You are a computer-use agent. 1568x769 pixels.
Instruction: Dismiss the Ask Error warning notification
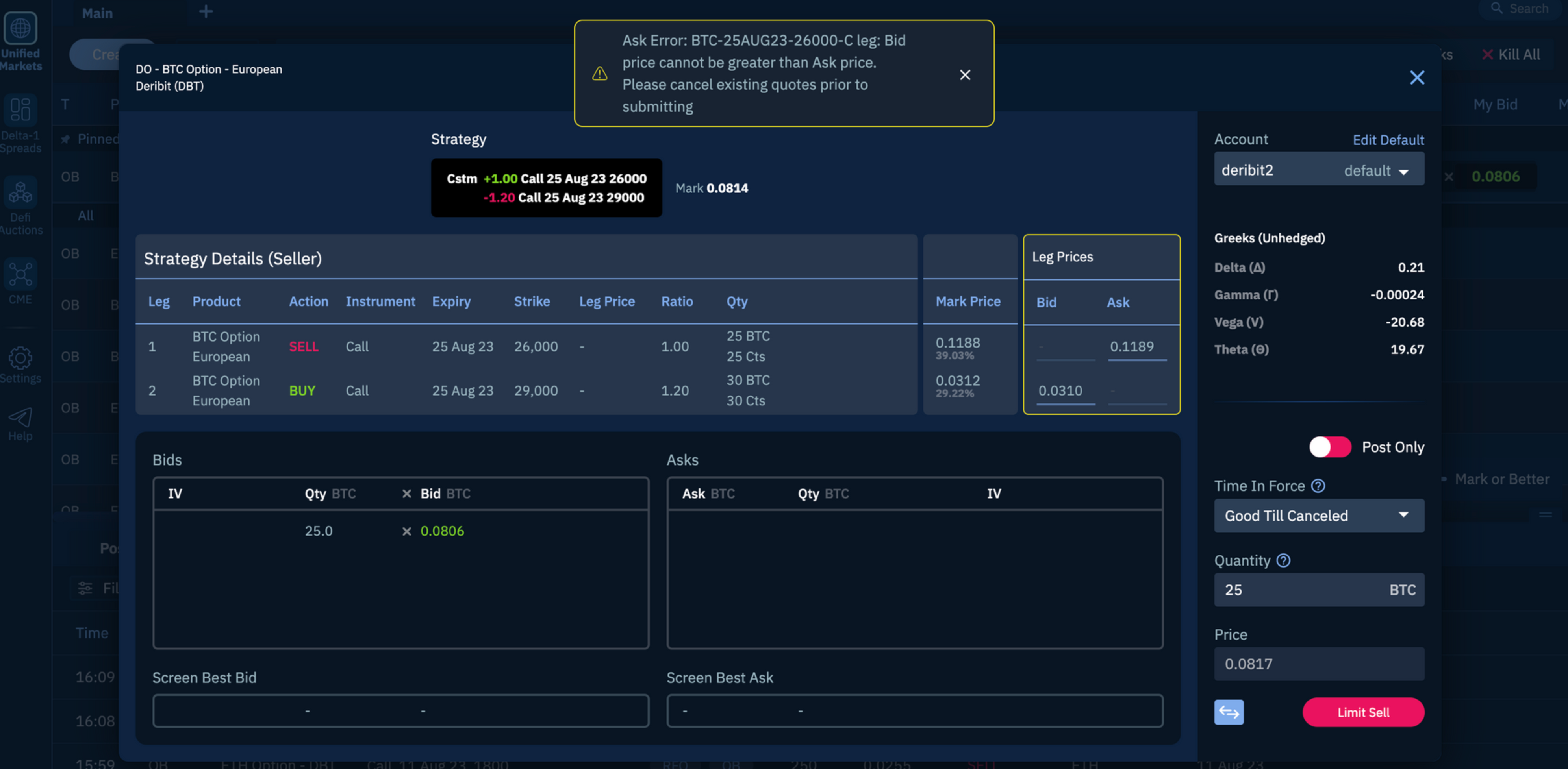click(965, 75)
